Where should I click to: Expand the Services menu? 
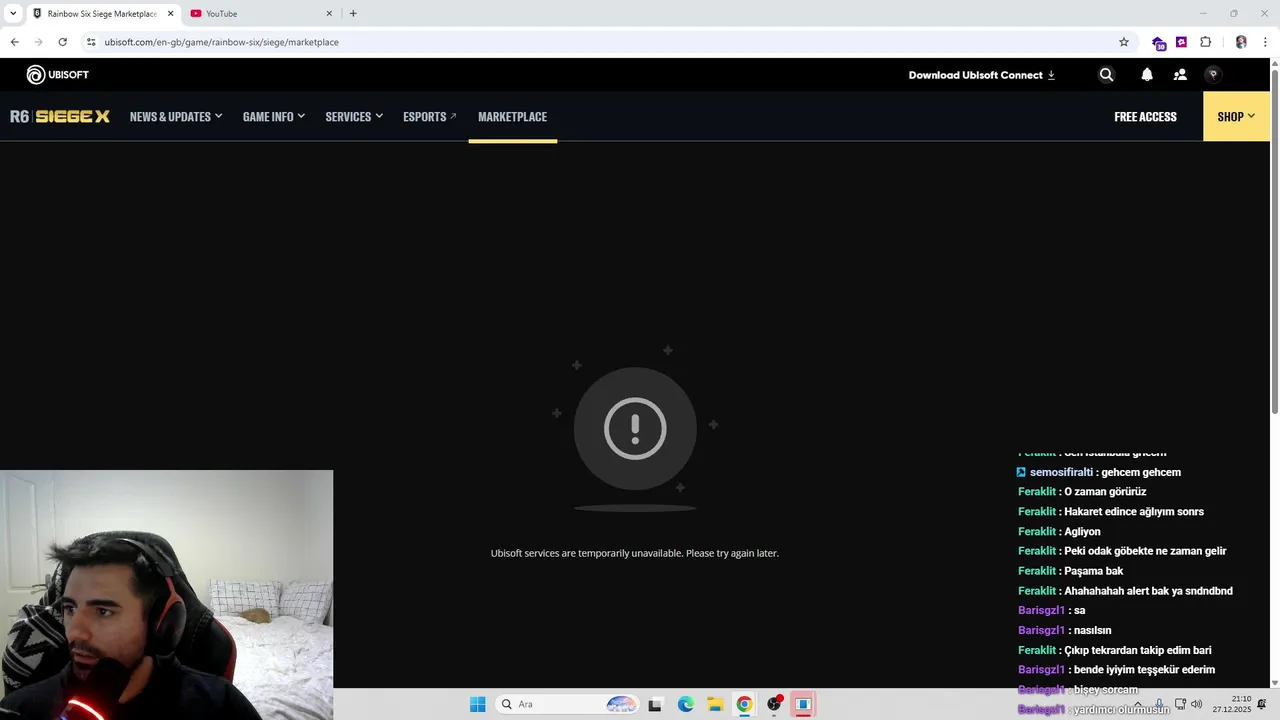tap(354, 117)
